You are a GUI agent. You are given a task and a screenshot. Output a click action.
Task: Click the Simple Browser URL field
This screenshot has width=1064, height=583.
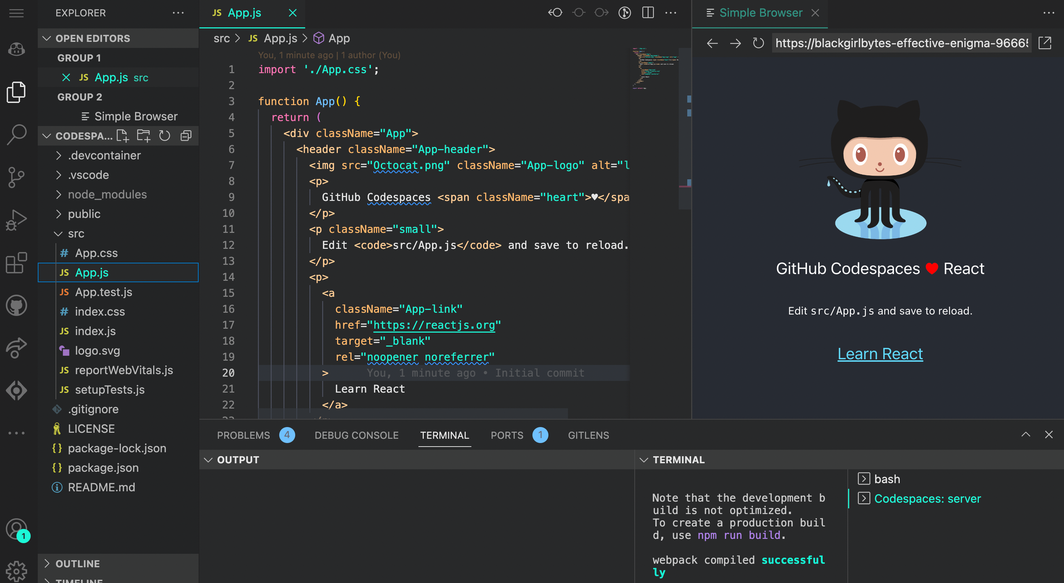point(902,43)
